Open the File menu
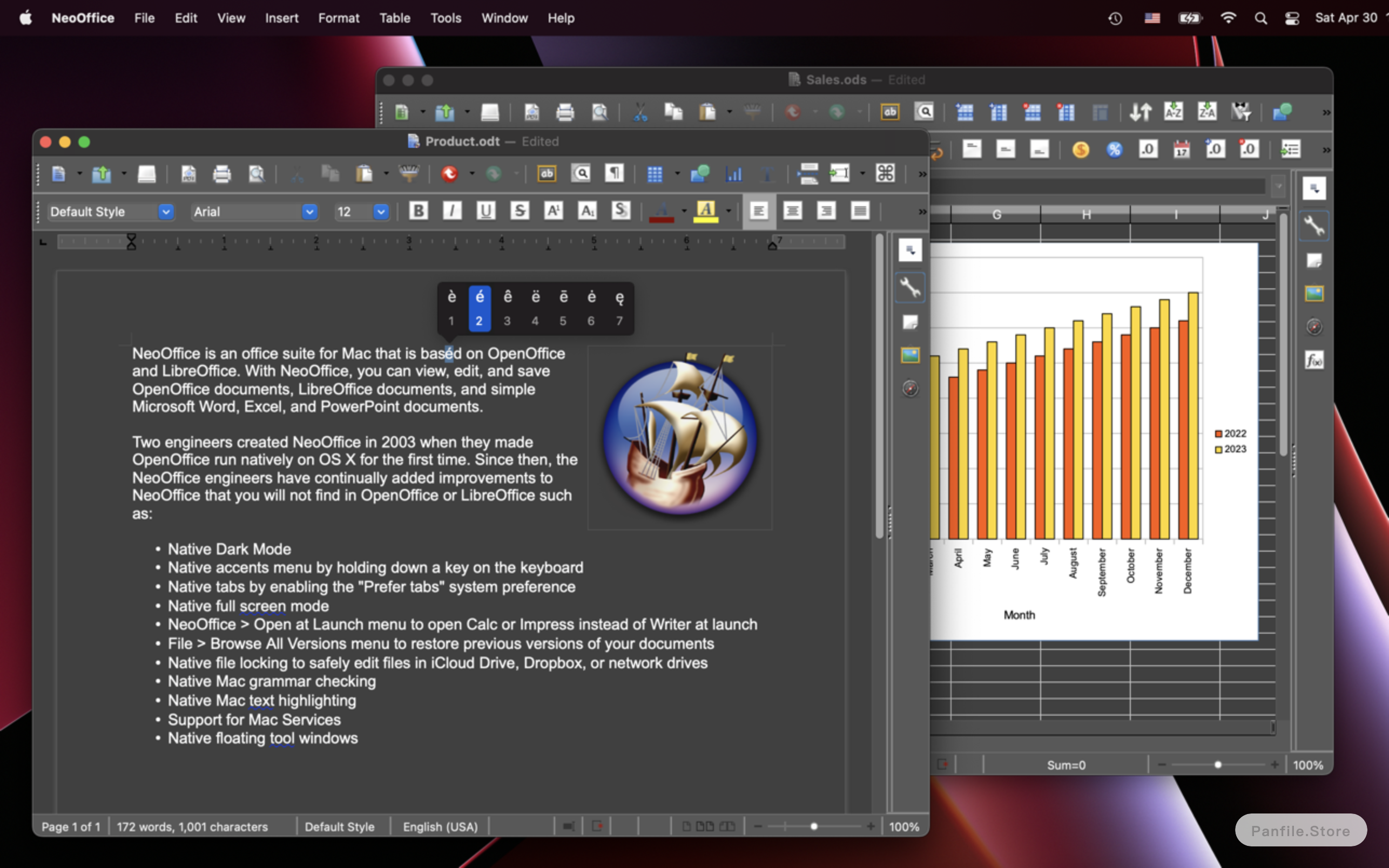Viewport: 1389px width, 868px height. [144, 18]
